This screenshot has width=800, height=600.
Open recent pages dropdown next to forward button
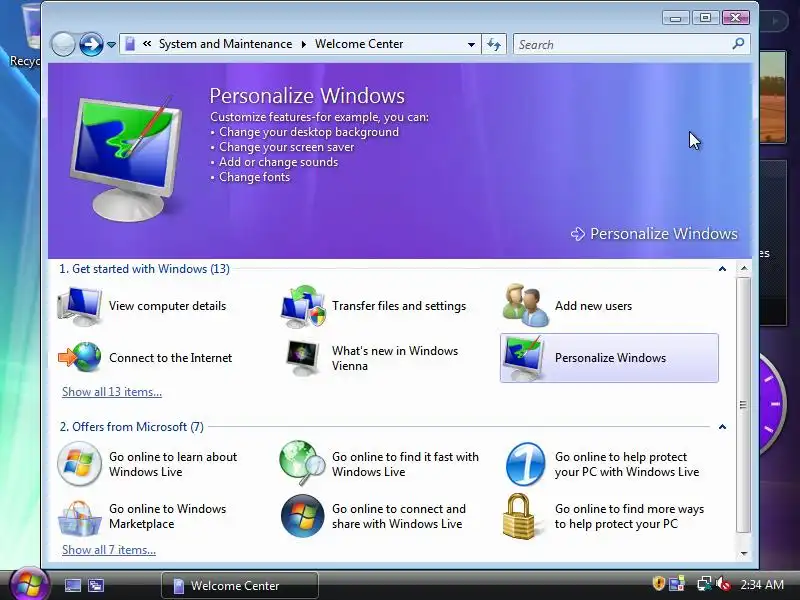pos(111,45)
